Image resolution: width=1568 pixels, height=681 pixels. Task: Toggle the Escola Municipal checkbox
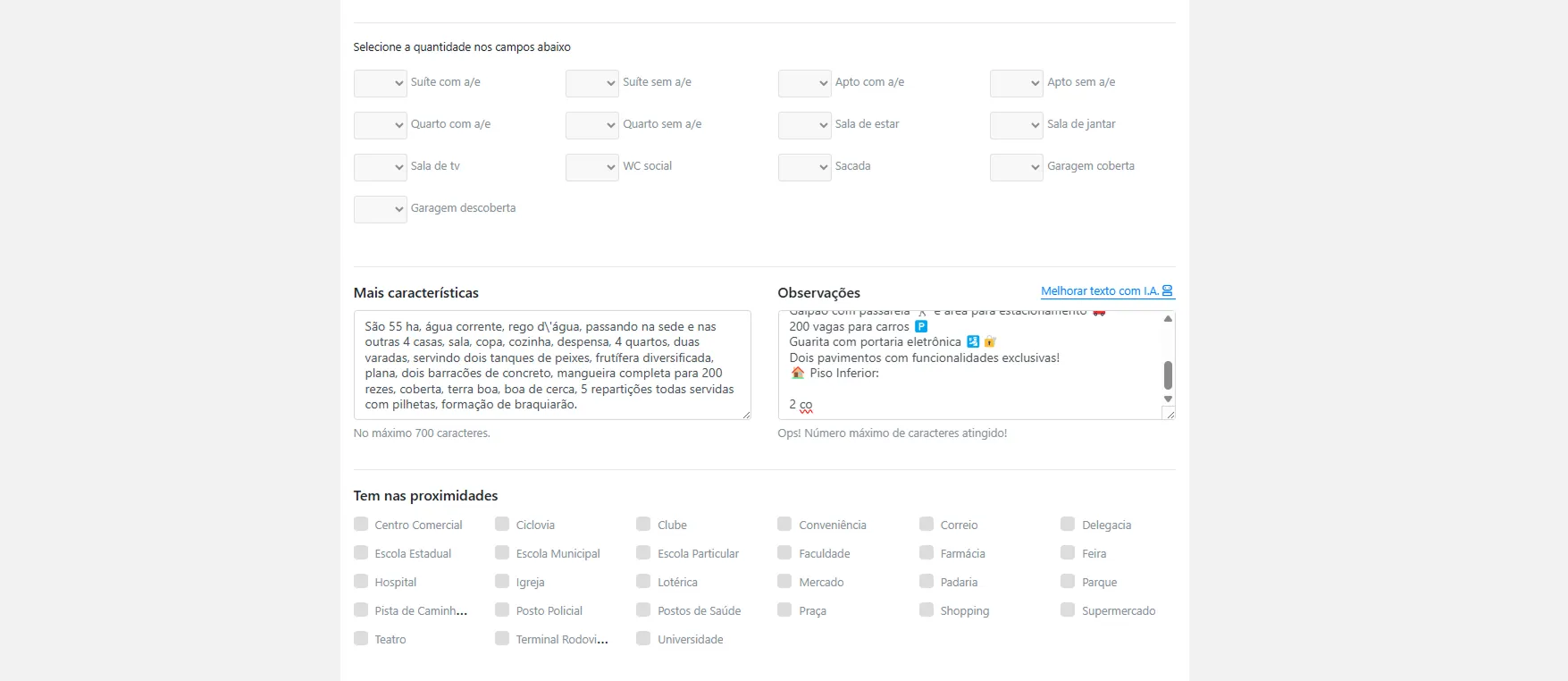(x=502, y=553)
